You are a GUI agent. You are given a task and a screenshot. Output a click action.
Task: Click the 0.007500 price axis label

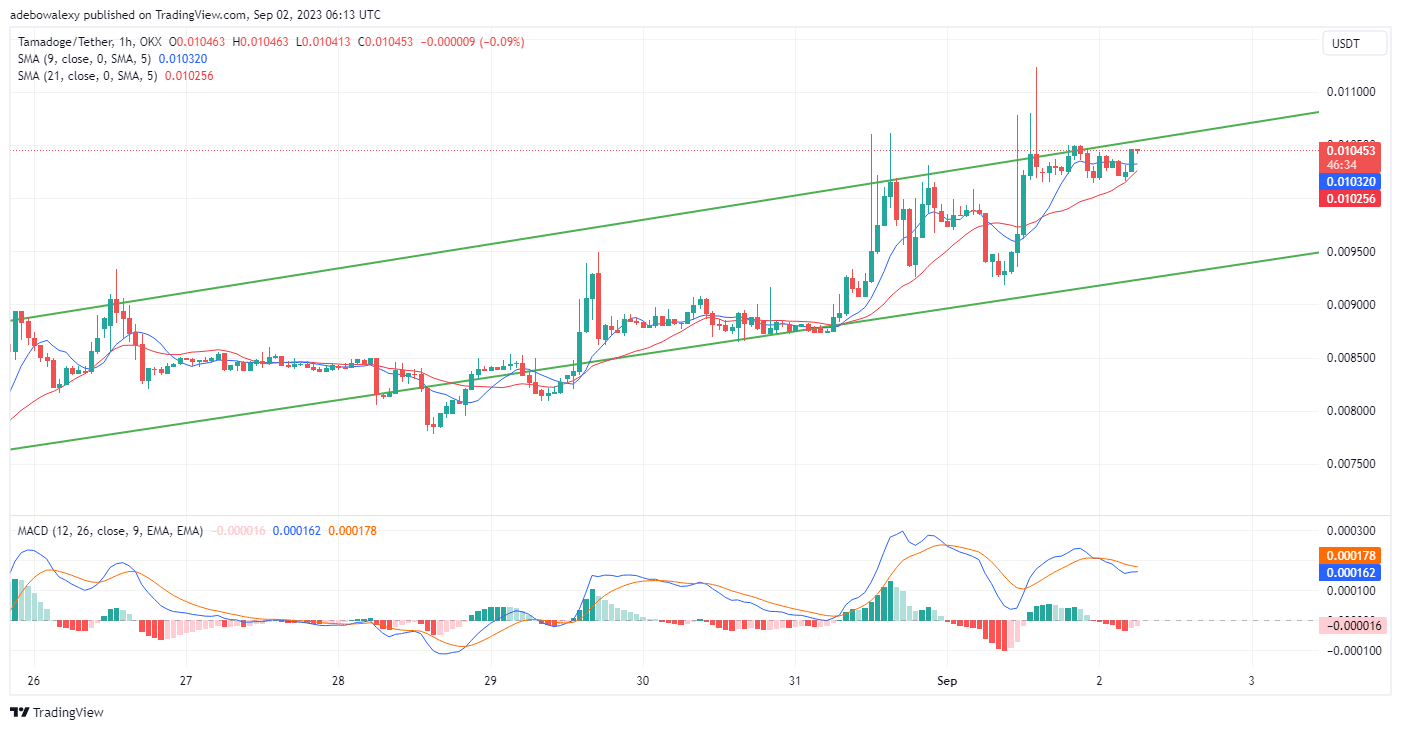click(x=1352, y=464)
